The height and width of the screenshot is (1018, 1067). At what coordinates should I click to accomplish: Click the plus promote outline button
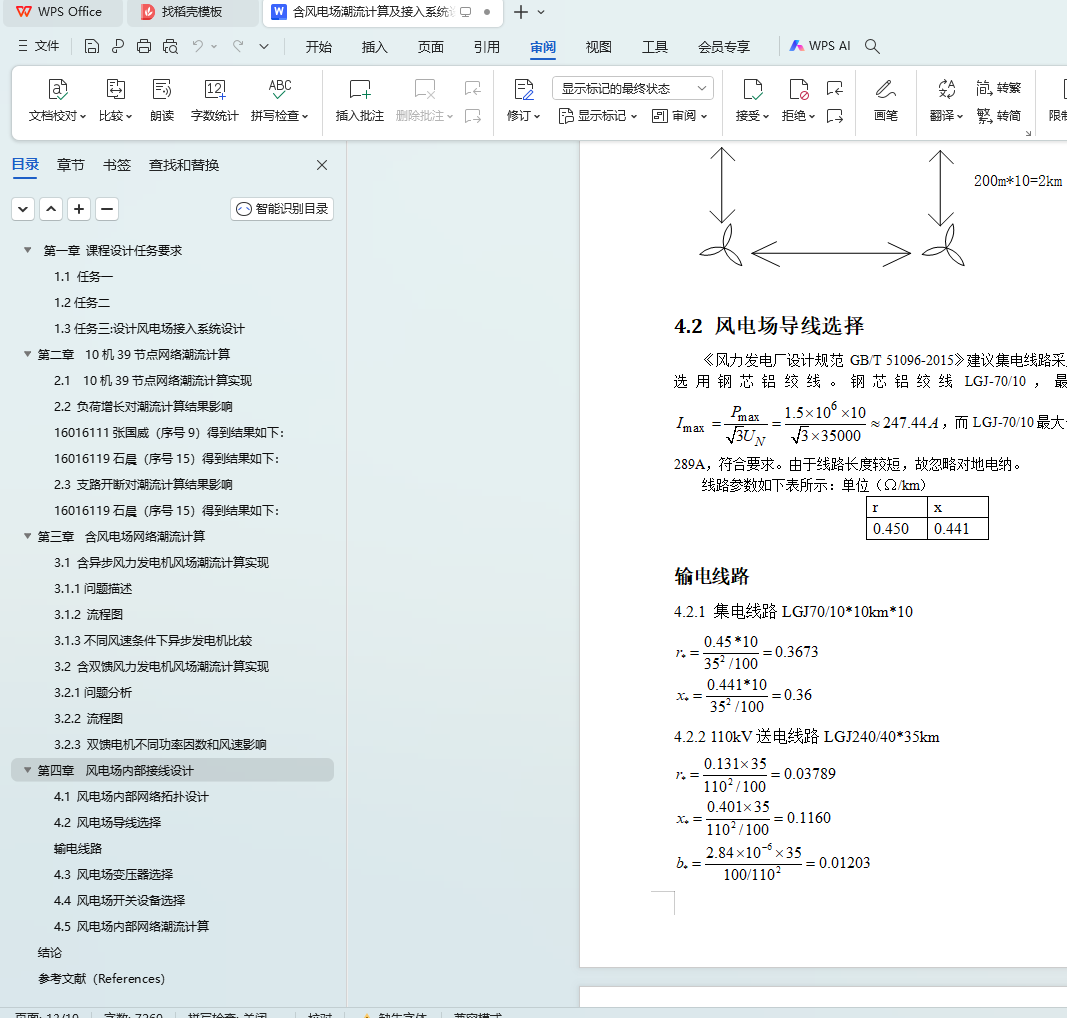[79, 209]
